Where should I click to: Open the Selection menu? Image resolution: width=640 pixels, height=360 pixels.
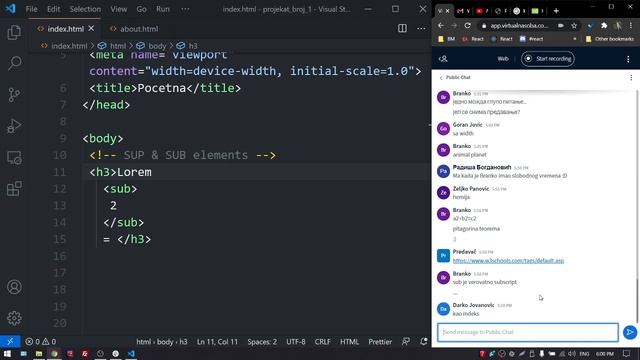click(85, 9)
